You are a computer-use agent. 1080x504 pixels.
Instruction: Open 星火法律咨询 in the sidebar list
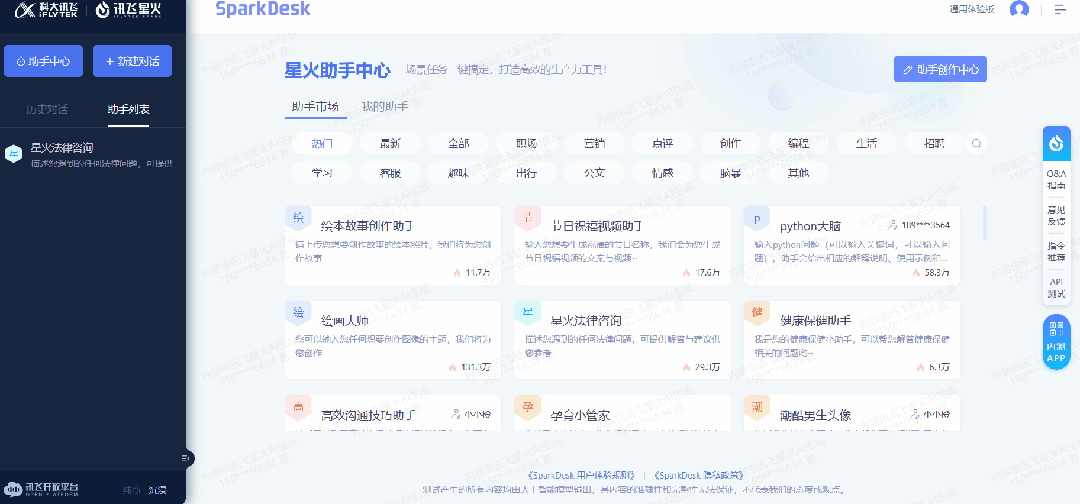pos(93,156)
